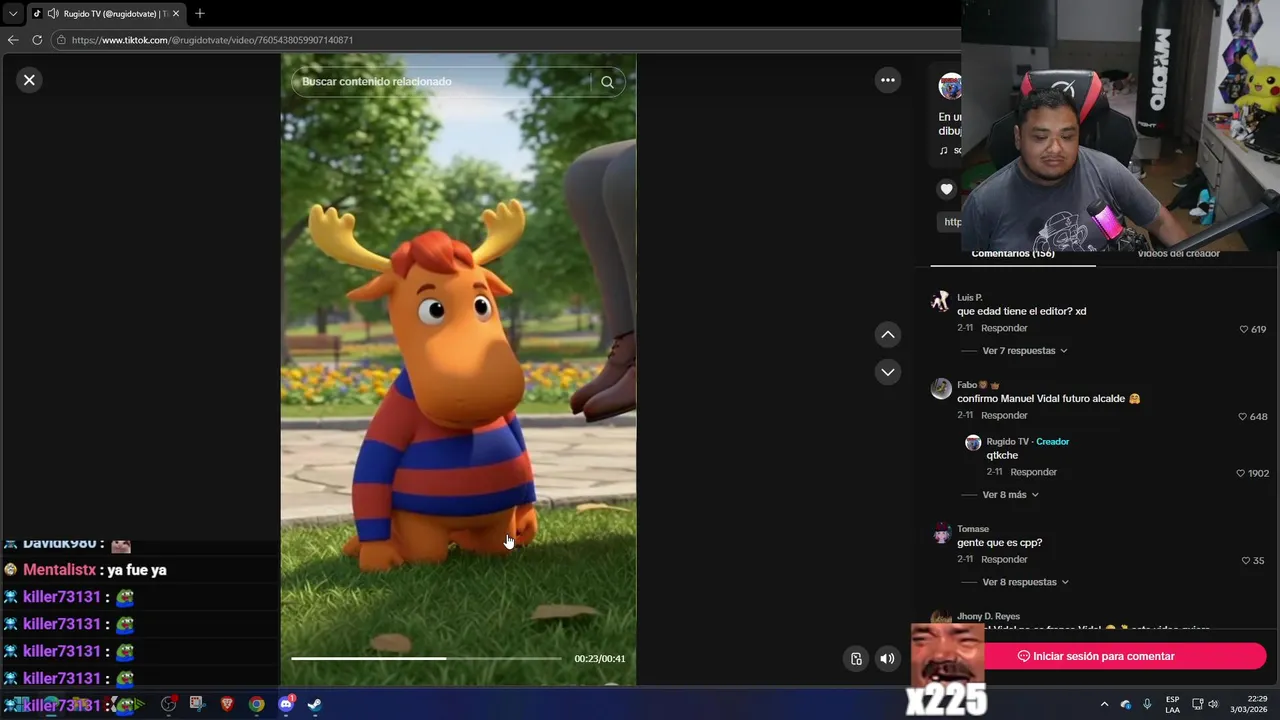Like the video with the heart icon
Viewport: 1280px width, 720px height.
coord(947,189)
